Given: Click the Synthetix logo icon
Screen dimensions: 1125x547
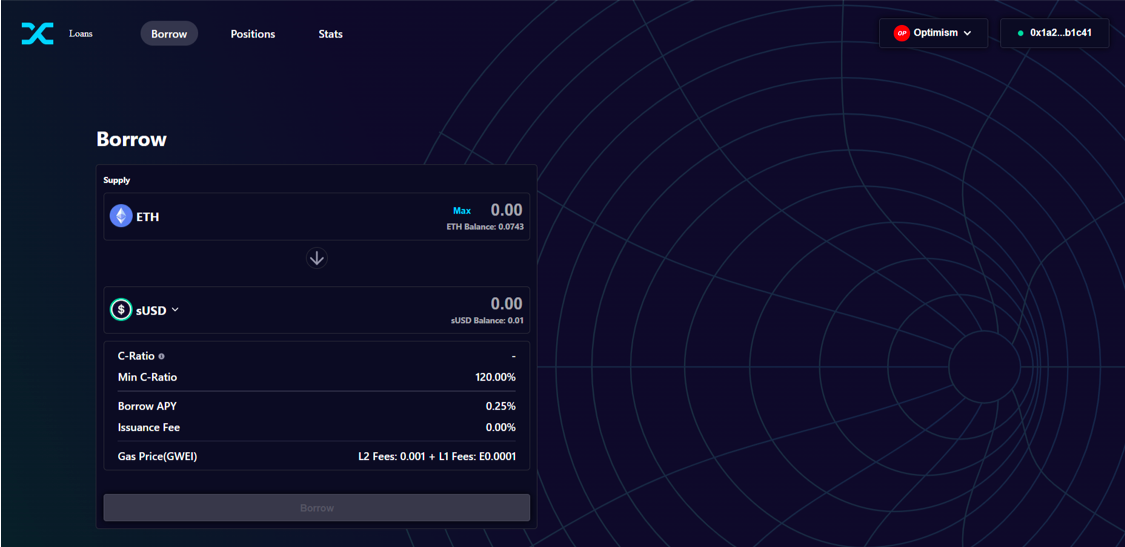Looking at the screenshot, I should 37,33.
